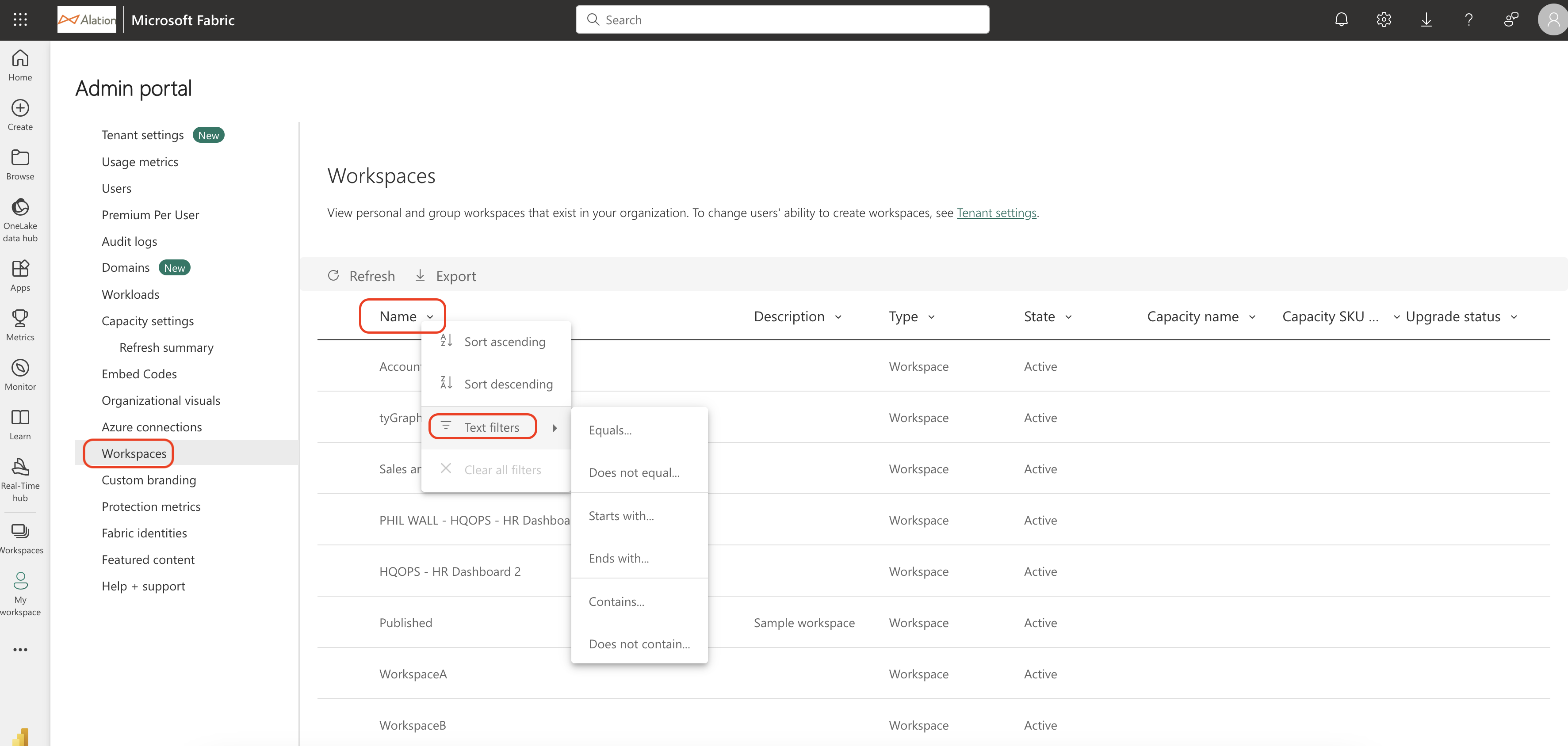Open Featured content in admin menu
Viewport: 1568px width, 746px height.
[148, 560]
